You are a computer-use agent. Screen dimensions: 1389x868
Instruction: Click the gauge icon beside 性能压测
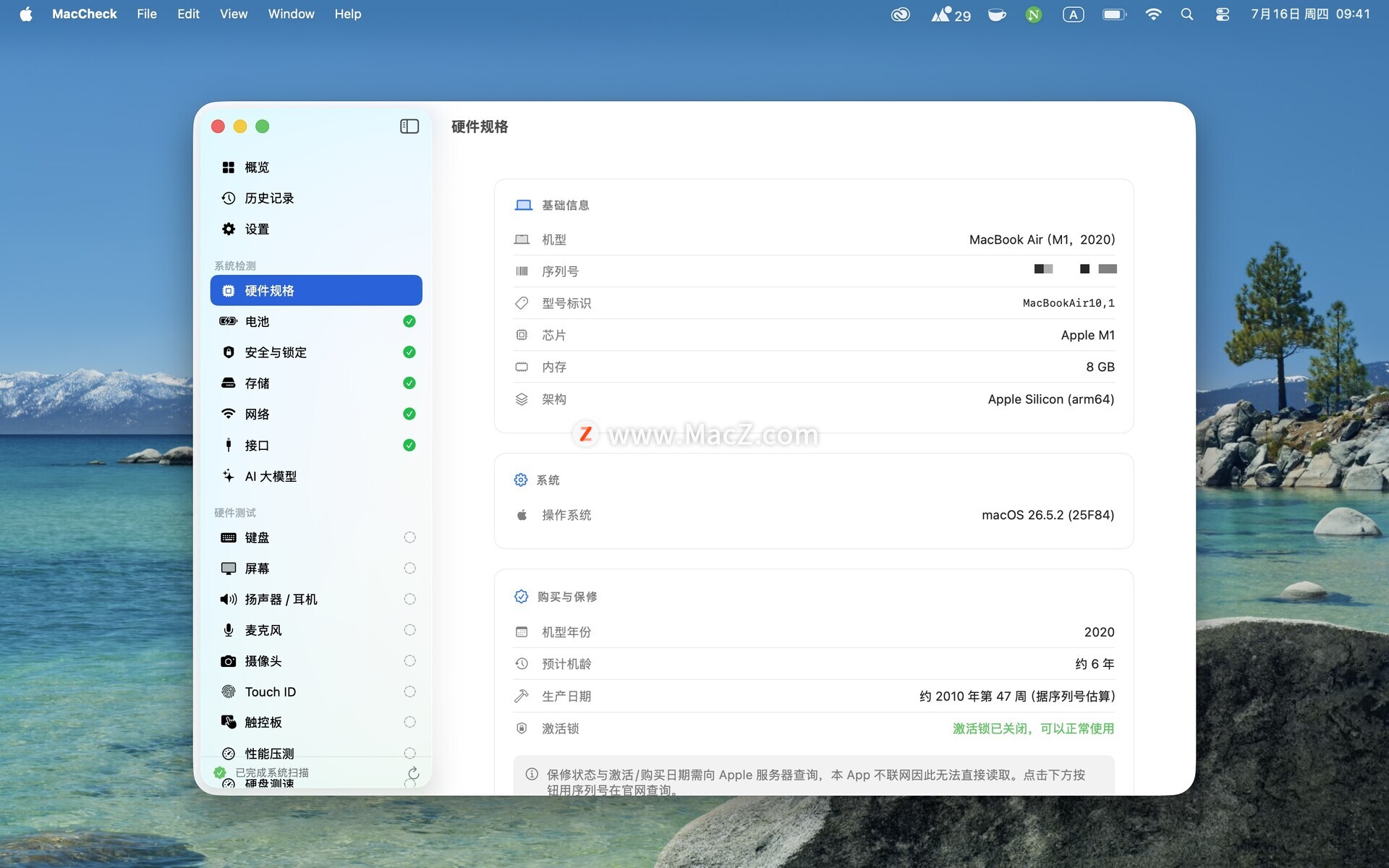[x=229, y=754]
